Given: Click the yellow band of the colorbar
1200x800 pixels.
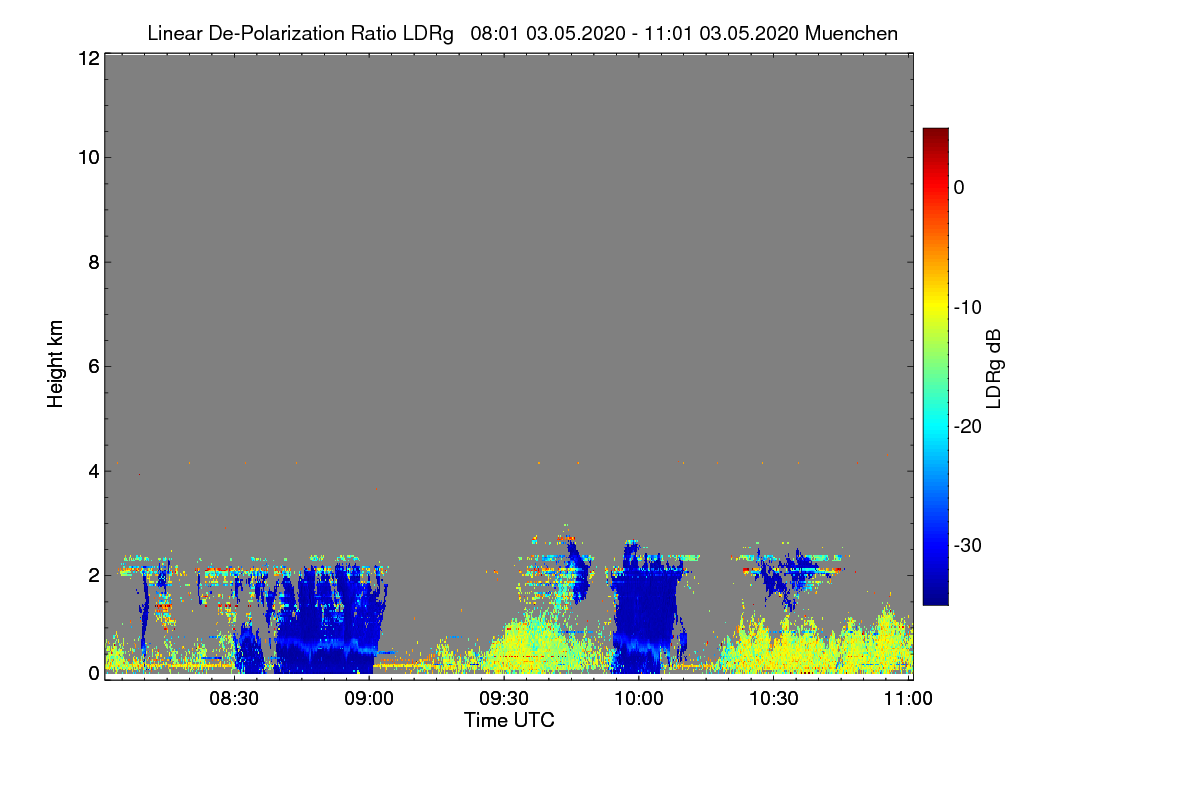Looking at the screenshot, I should click(x=935, y=307).
